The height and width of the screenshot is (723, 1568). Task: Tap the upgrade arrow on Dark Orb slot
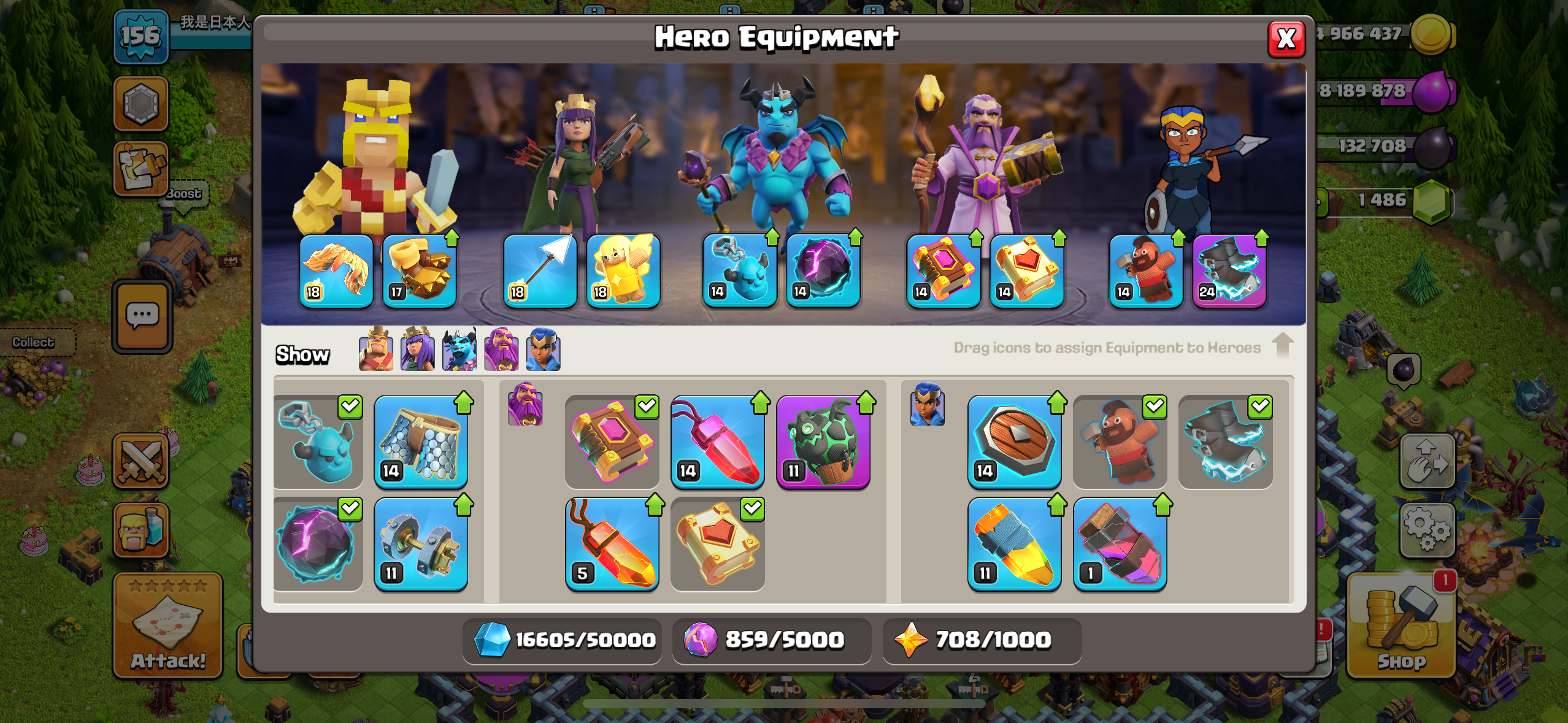tap(856, 237)
